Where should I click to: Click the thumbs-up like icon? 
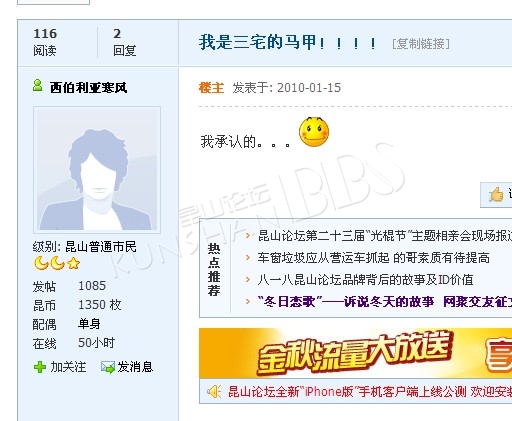(x=496, y=195)
